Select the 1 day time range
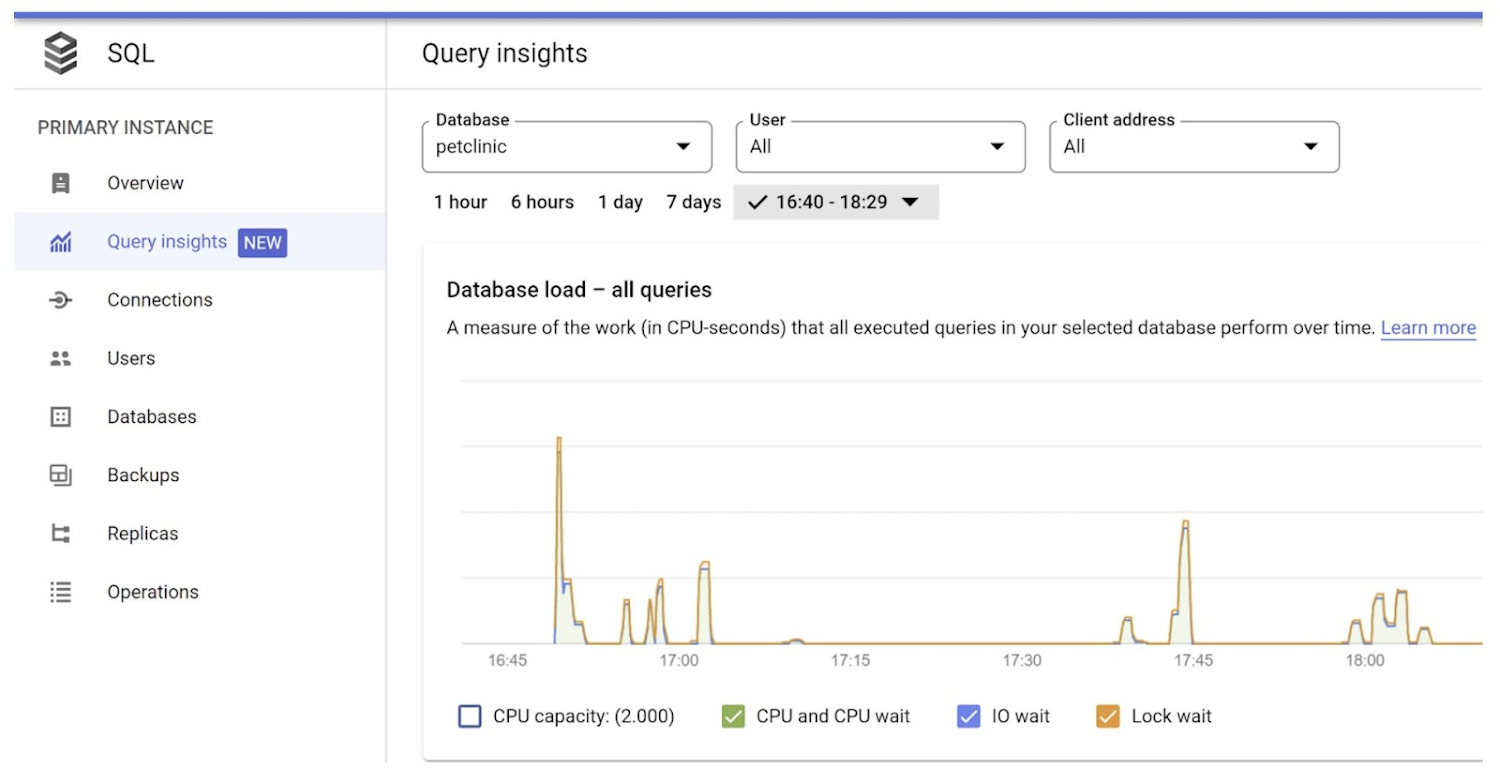Viewport: 1500px width, 784px height. tap(620, 202)
